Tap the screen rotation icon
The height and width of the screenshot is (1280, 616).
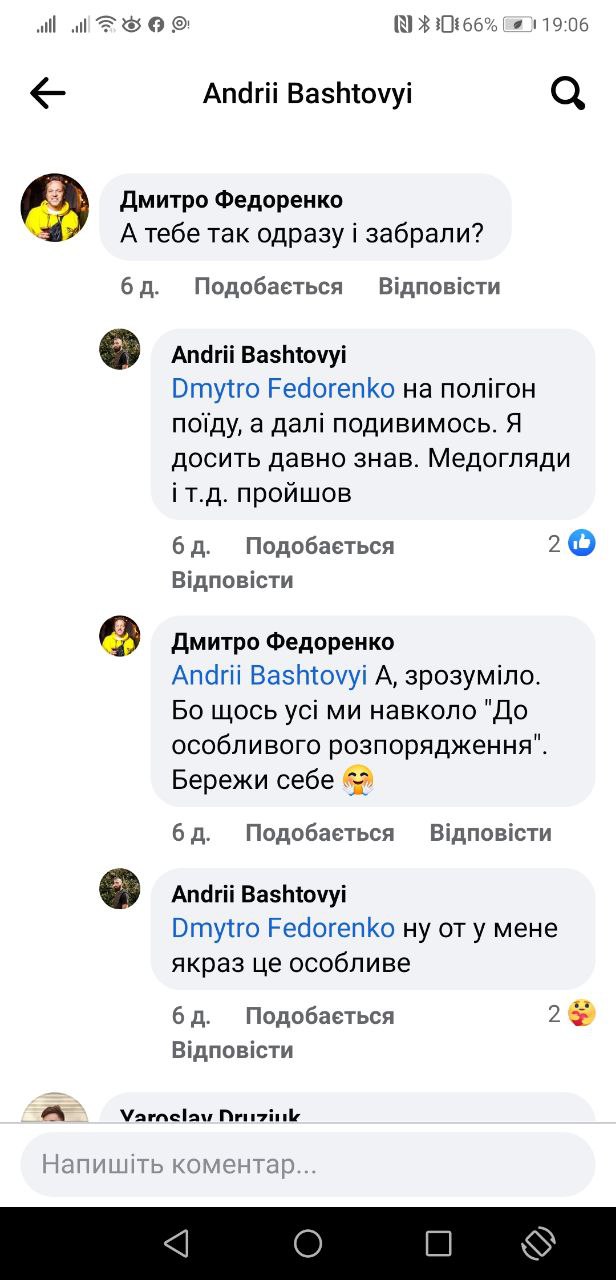click(538, 1243)
